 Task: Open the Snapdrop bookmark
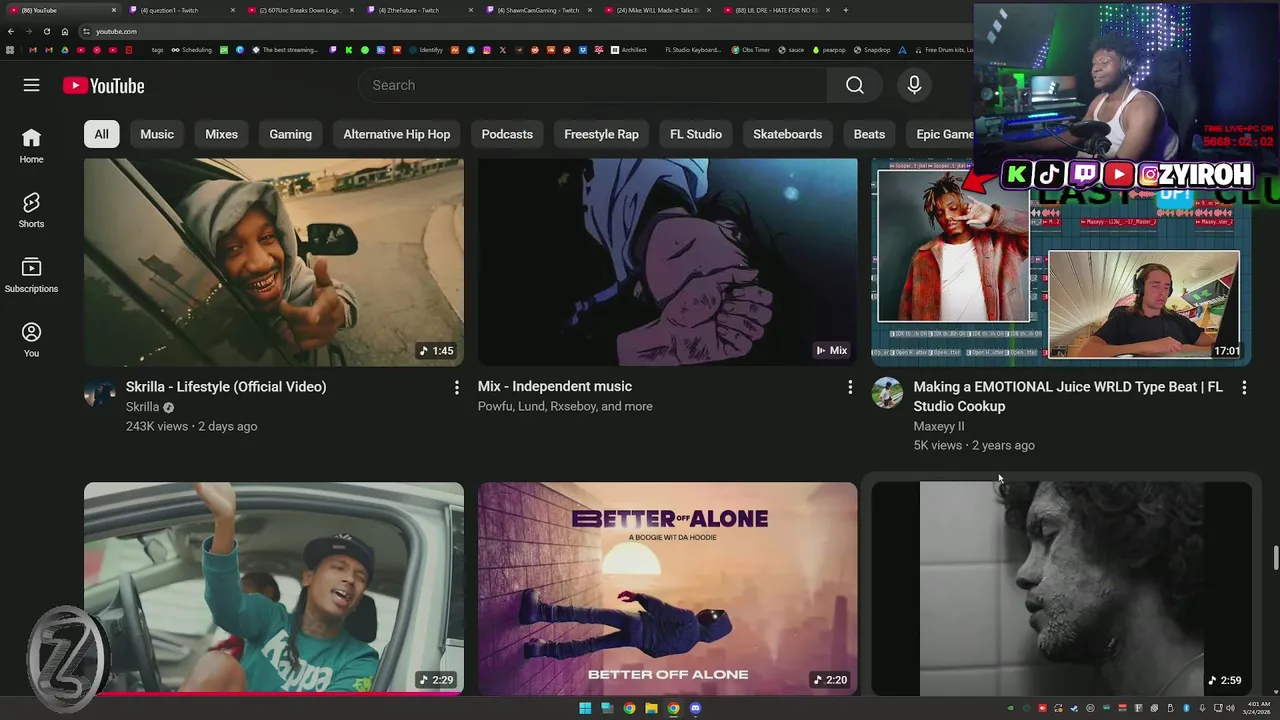click(871, 50)
